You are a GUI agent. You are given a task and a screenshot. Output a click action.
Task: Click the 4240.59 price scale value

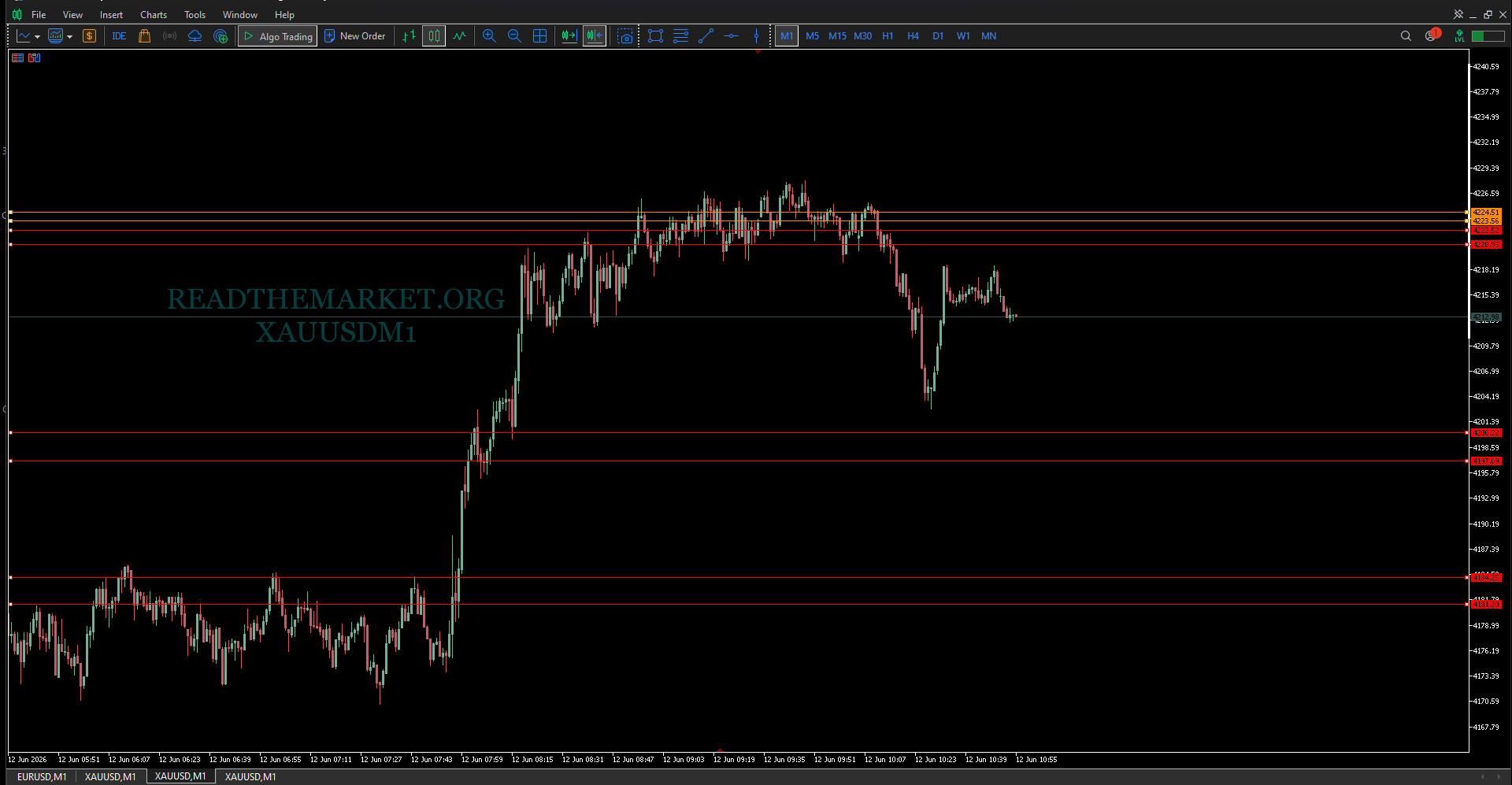click(1486, 67)
